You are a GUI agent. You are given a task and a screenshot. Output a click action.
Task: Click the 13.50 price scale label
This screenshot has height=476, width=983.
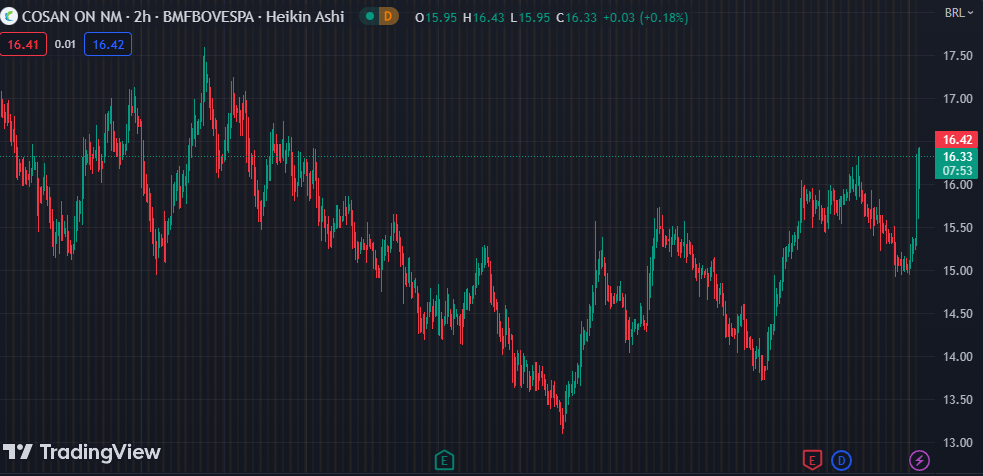pos(957,400)
